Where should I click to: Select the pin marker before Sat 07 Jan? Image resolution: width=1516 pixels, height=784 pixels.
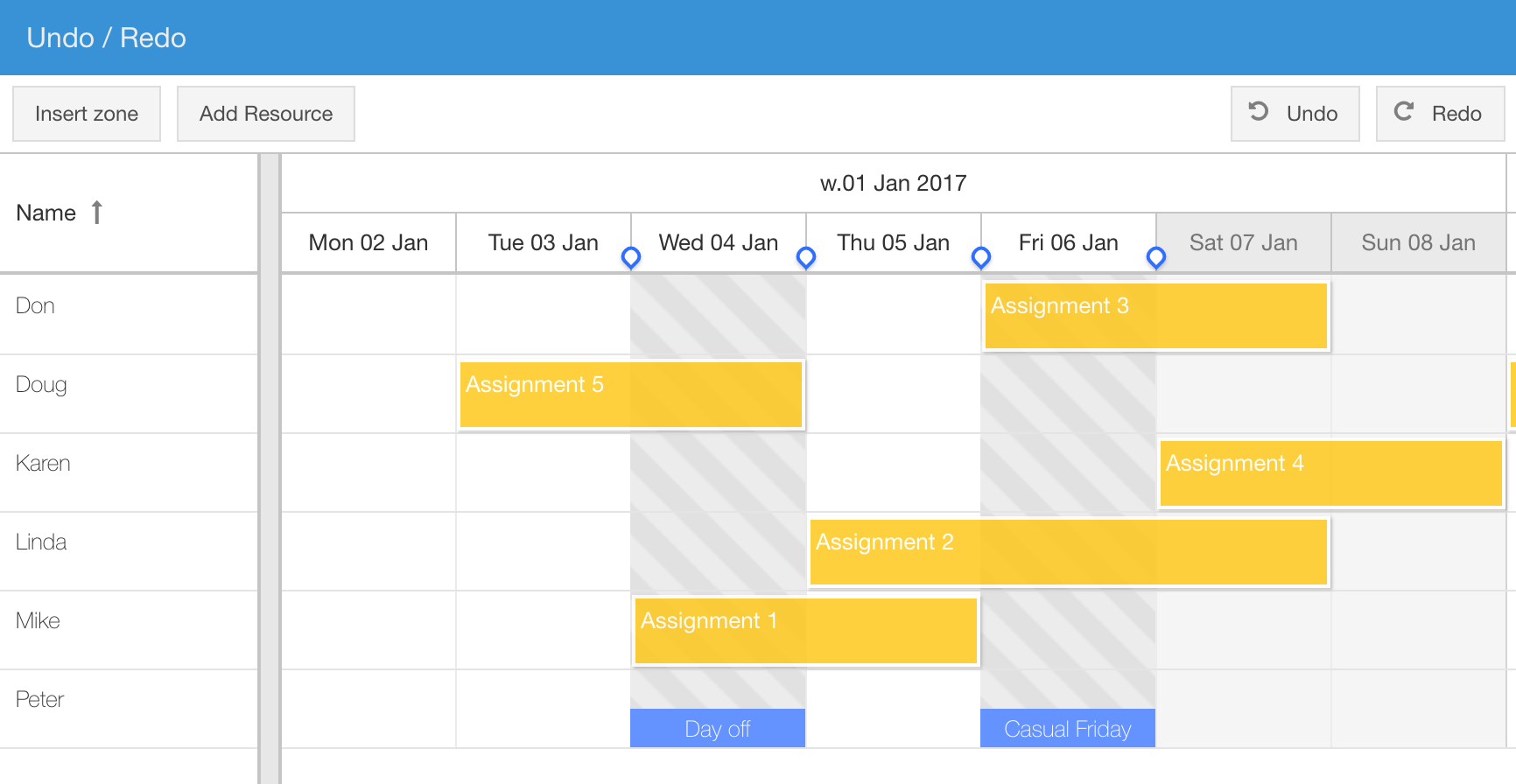(1156, 257)
